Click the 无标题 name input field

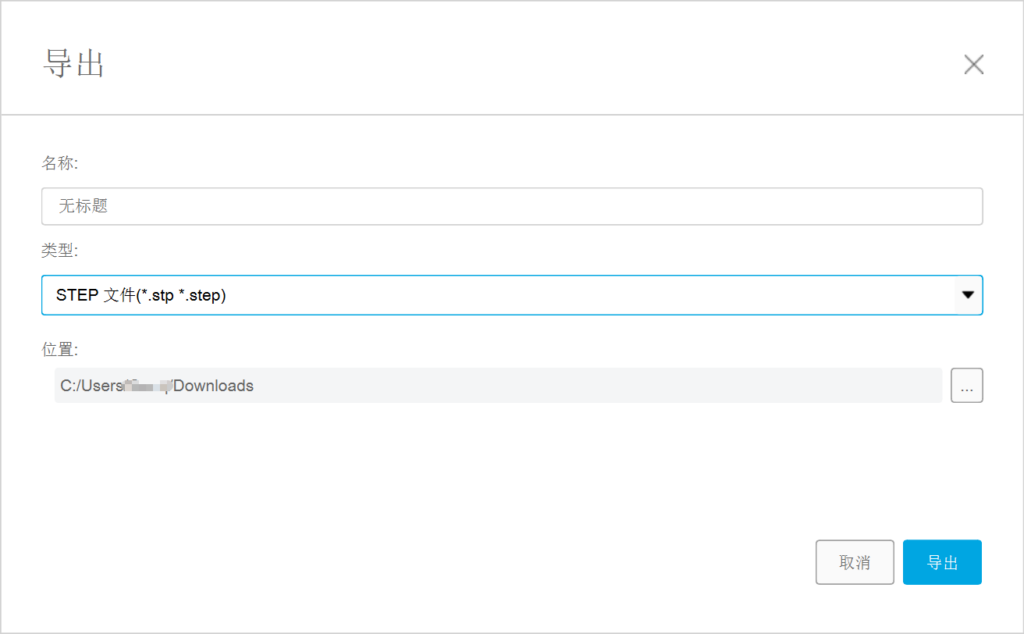pos(511,207)
